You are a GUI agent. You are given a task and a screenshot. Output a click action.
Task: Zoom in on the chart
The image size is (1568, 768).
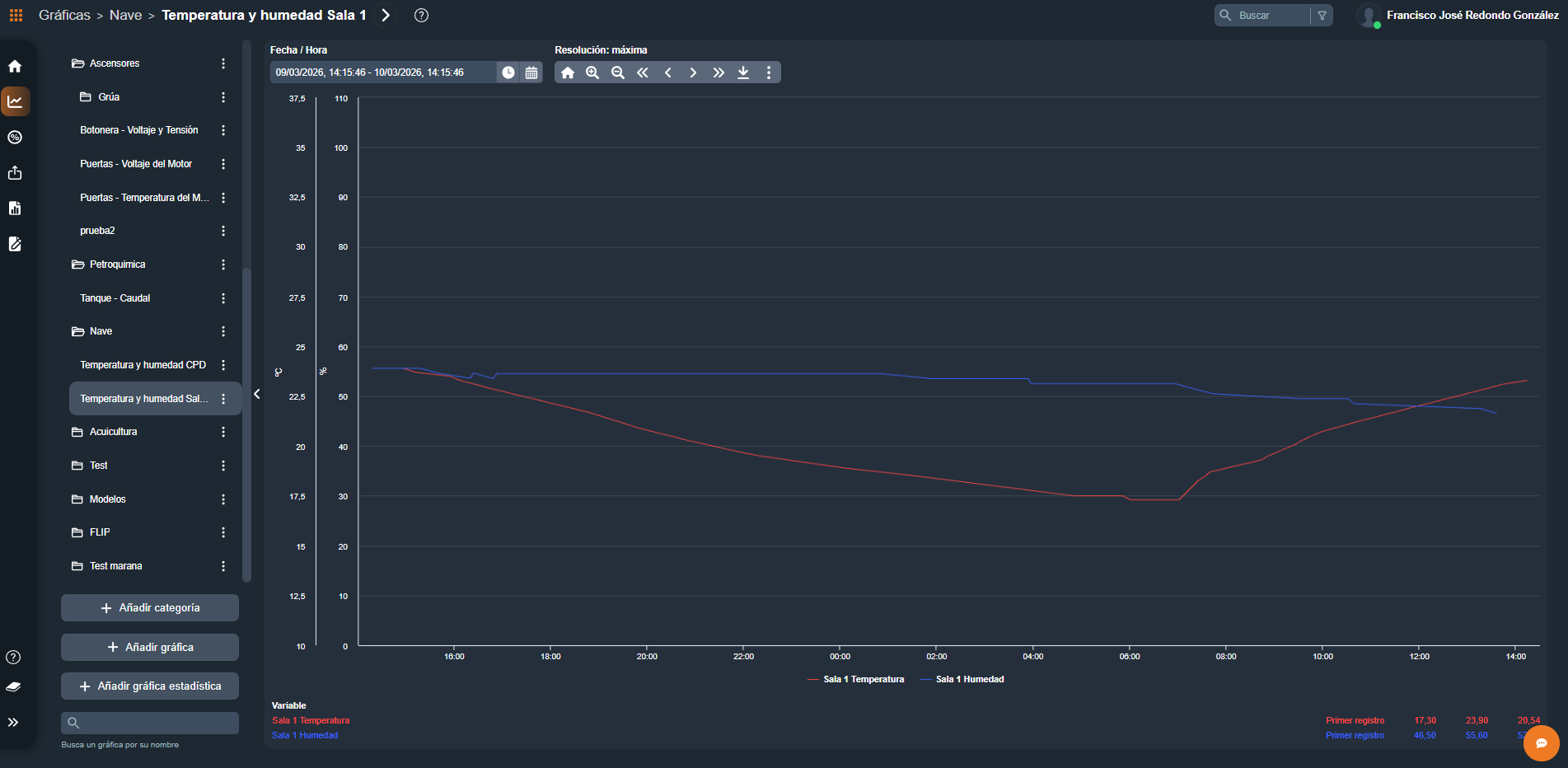pyautogui.click(x=592, y=73)
